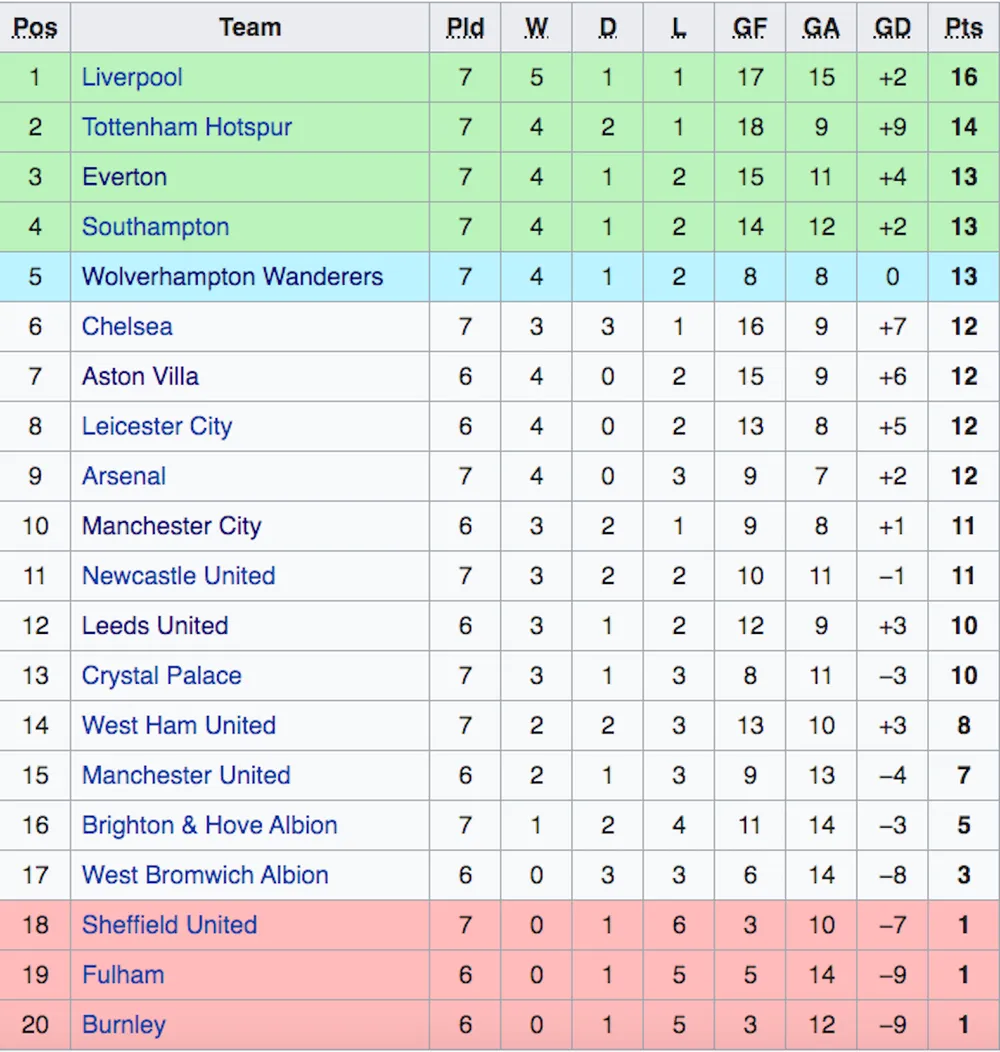The width and height of the screenshot is (1000, 1052).
Task: Open the Arsenal team link
Action: tap(123, 476)
